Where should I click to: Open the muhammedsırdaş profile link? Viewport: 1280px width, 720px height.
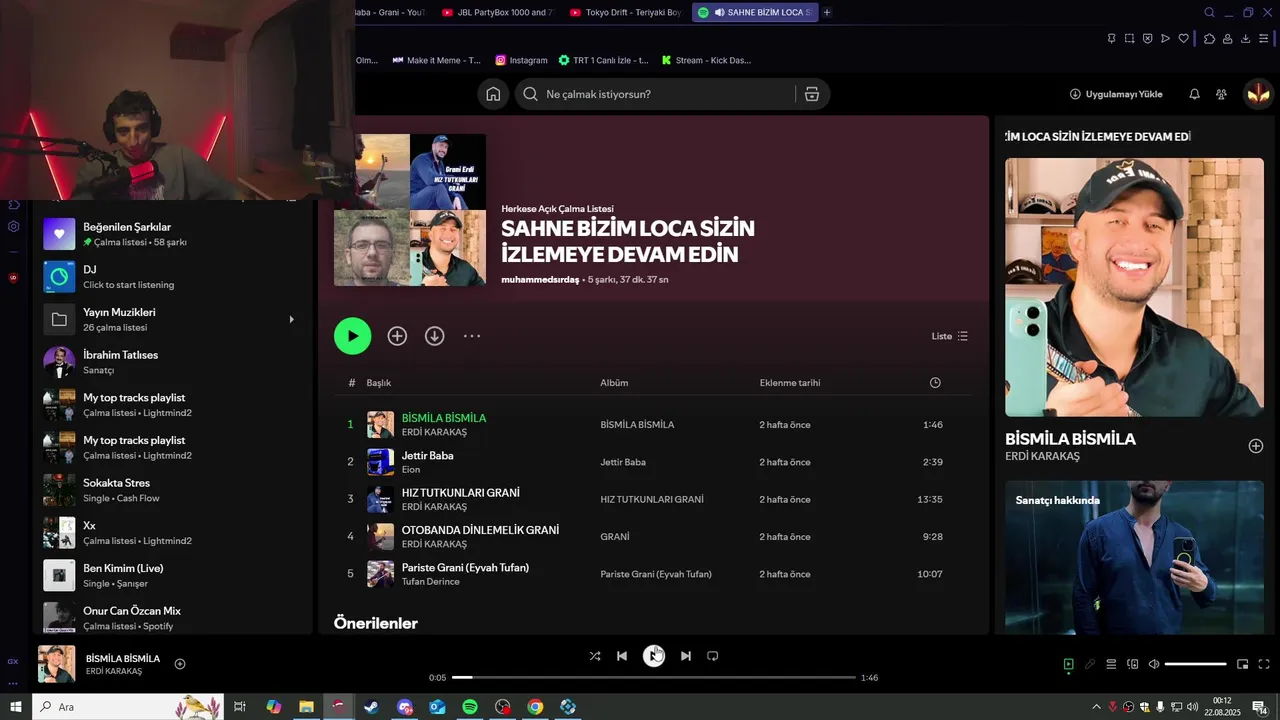pos(540,280)
